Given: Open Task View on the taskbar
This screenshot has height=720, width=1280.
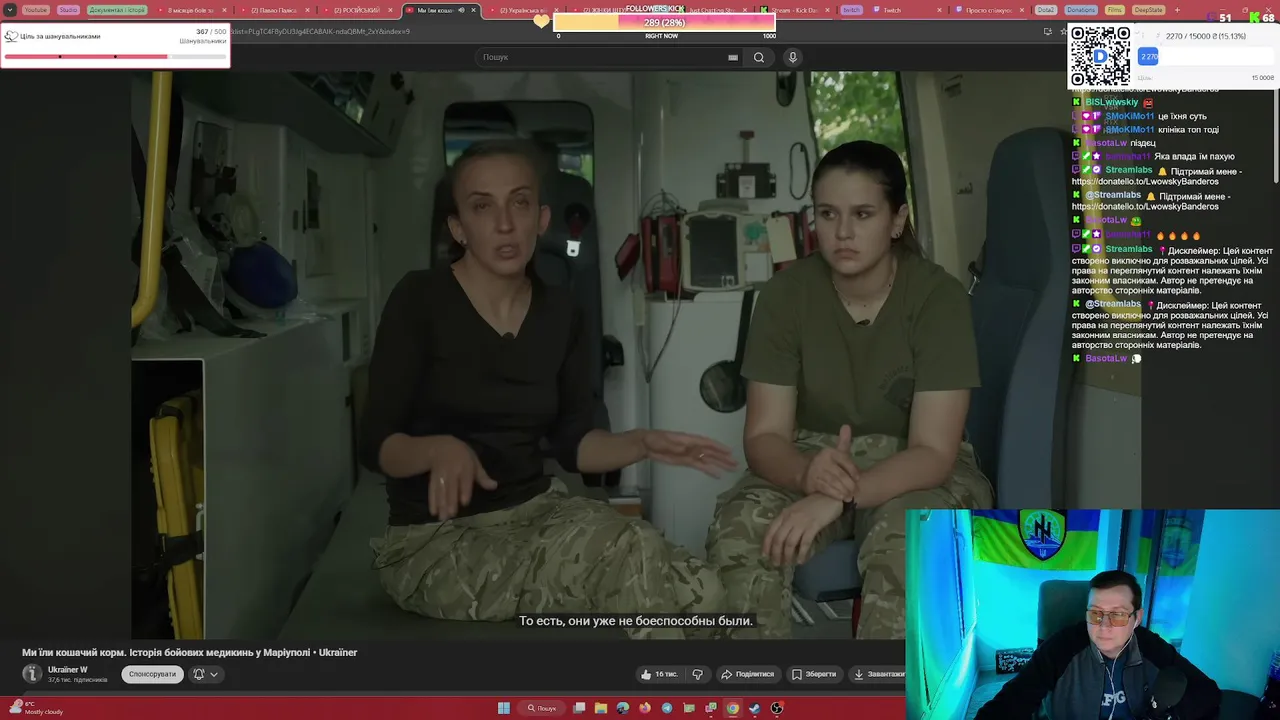Looking at the screenshot, I should coord(579,708).
